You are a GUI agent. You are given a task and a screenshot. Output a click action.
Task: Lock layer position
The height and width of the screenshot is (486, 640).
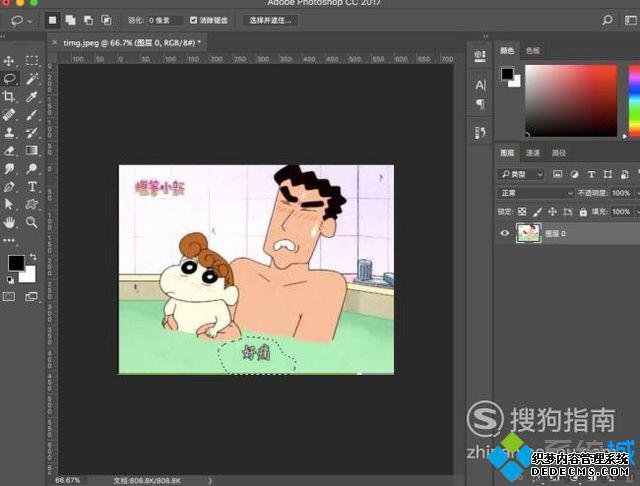click(552, 211)
